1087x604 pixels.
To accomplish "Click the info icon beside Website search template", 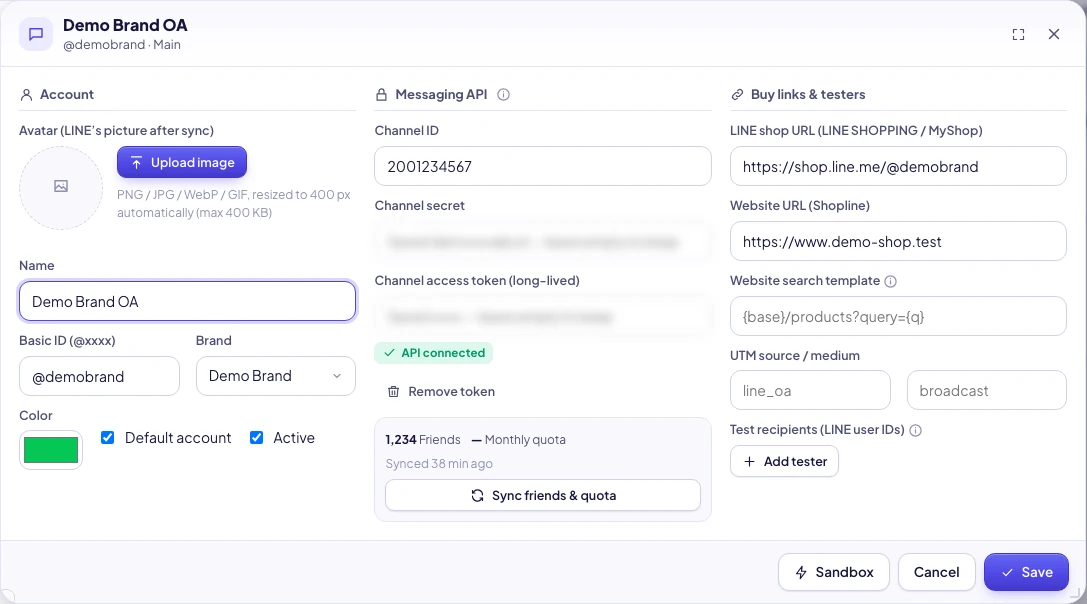I will tap(891, 281).
